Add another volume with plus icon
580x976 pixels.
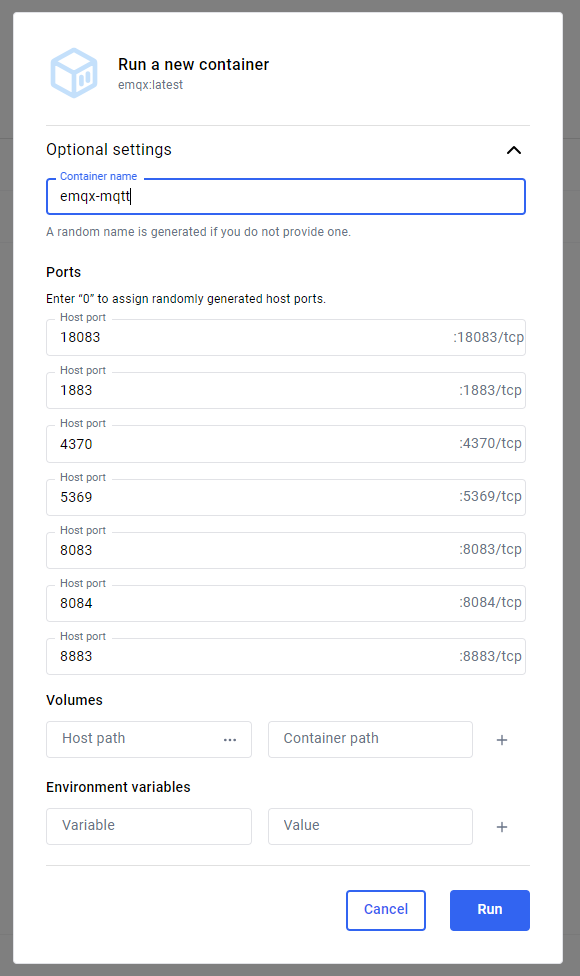click(x=502, y=739)
